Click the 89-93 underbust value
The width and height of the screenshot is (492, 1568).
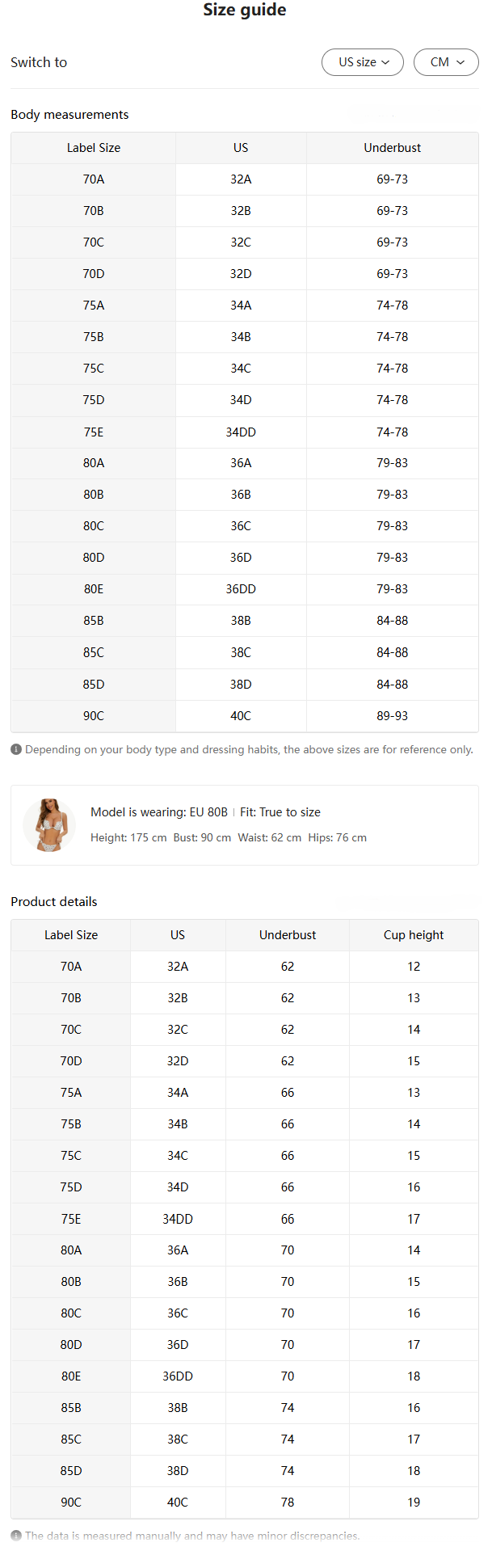[x=393, y=716]
